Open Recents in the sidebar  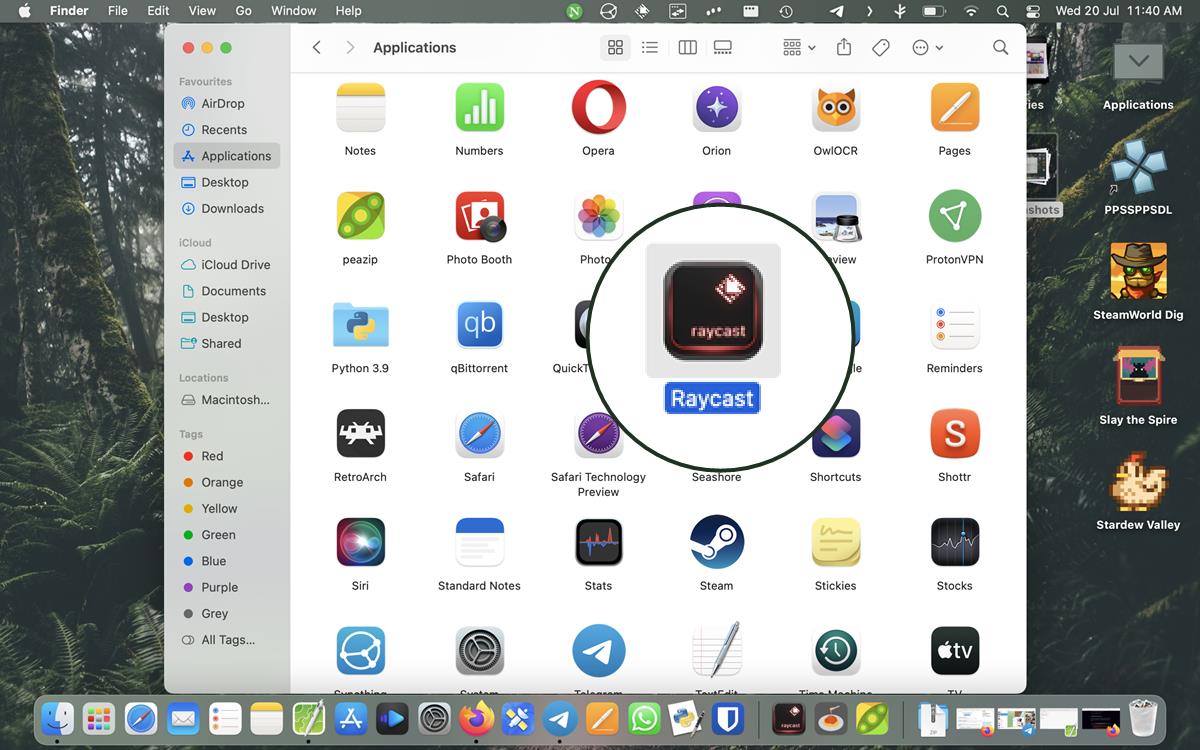click(226, 129)
